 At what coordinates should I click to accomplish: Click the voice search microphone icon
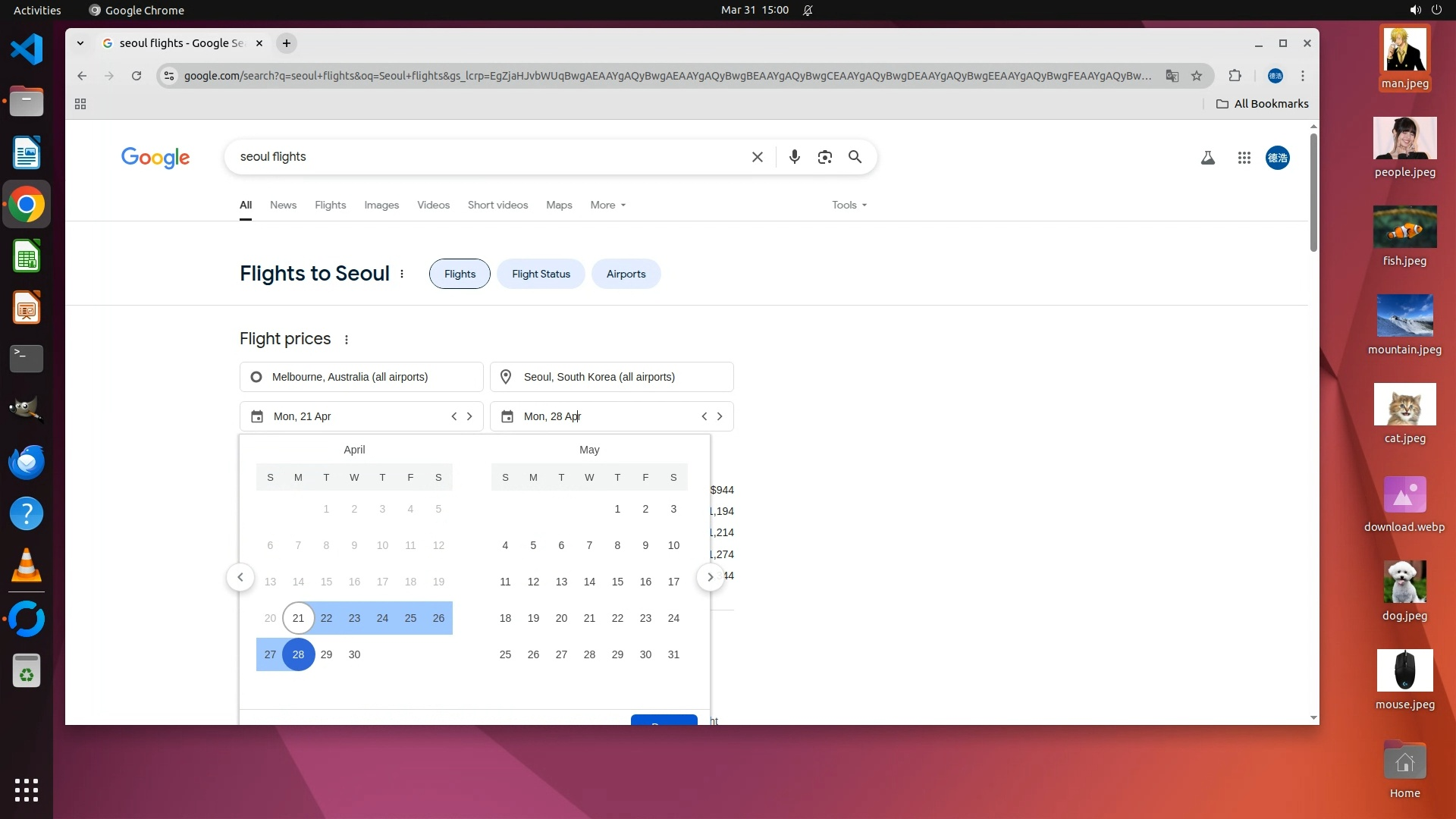794,157
